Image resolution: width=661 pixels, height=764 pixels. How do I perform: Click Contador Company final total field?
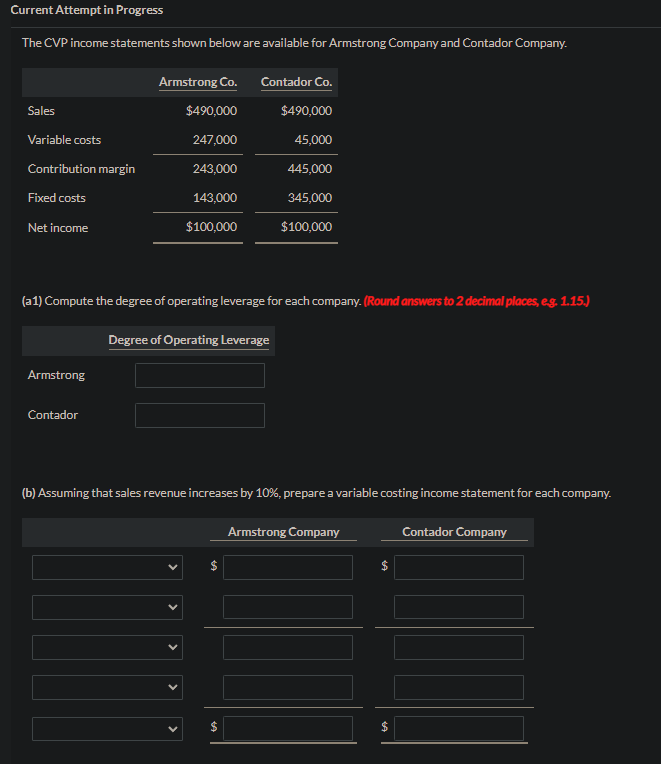point(459,728)
